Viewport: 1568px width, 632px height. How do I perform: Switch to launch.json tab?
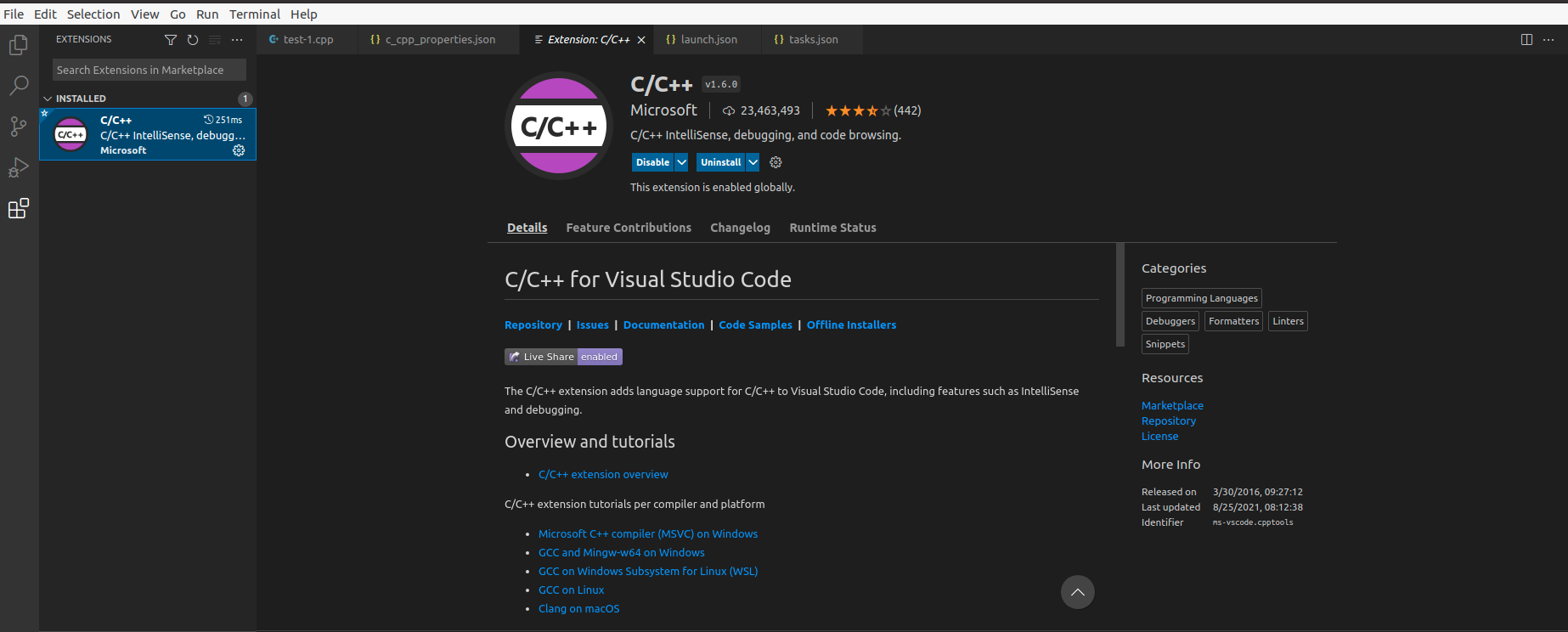click(709, 40)
